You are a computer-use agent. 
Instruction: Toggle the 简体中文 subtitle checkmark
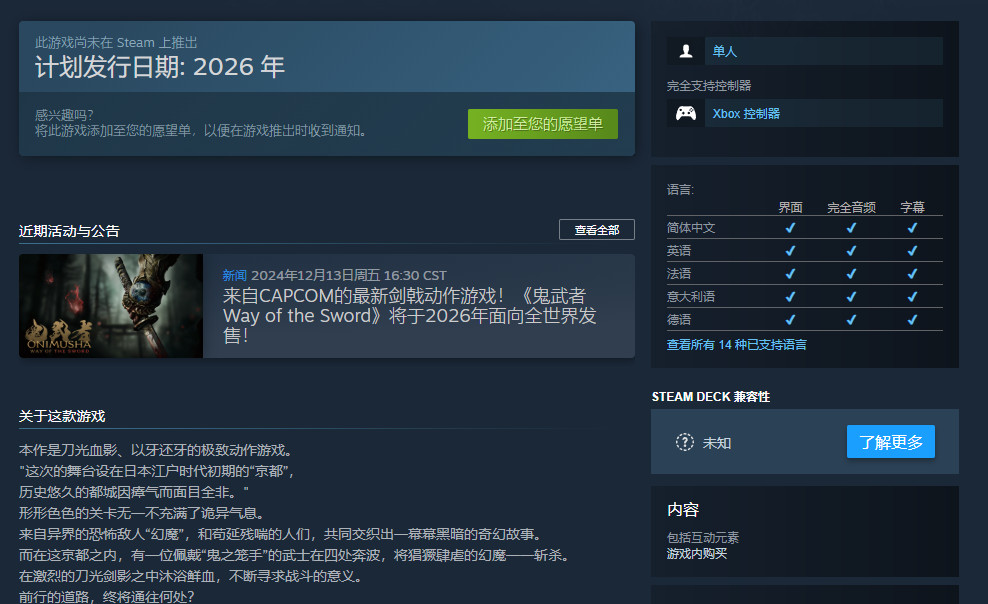912,227
